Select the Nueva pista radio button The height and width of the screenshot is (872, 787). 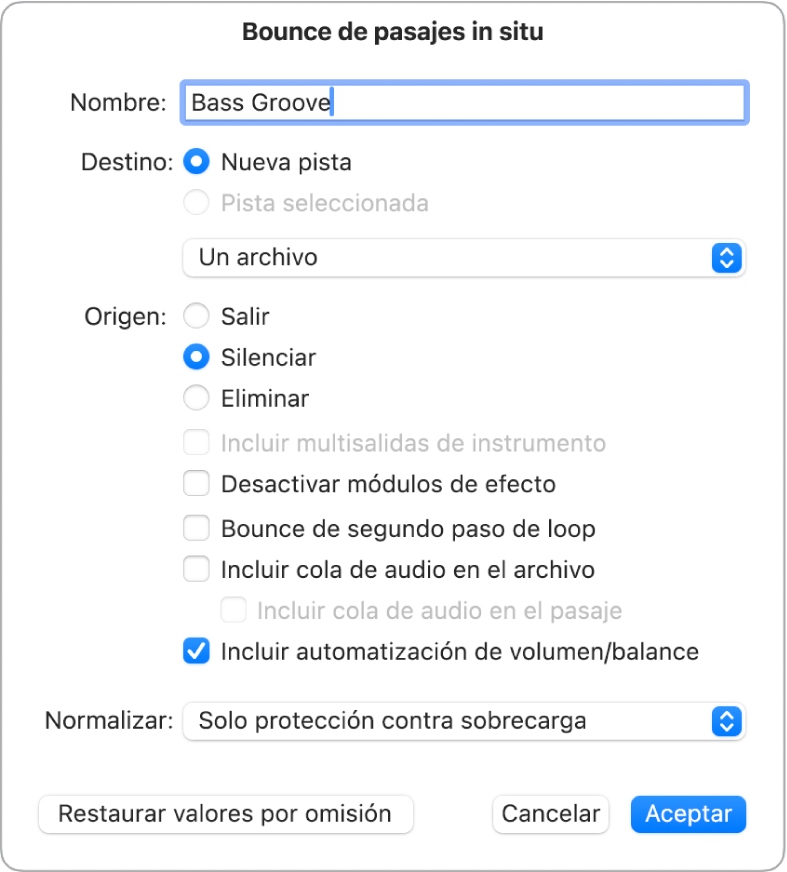[197, 162]
